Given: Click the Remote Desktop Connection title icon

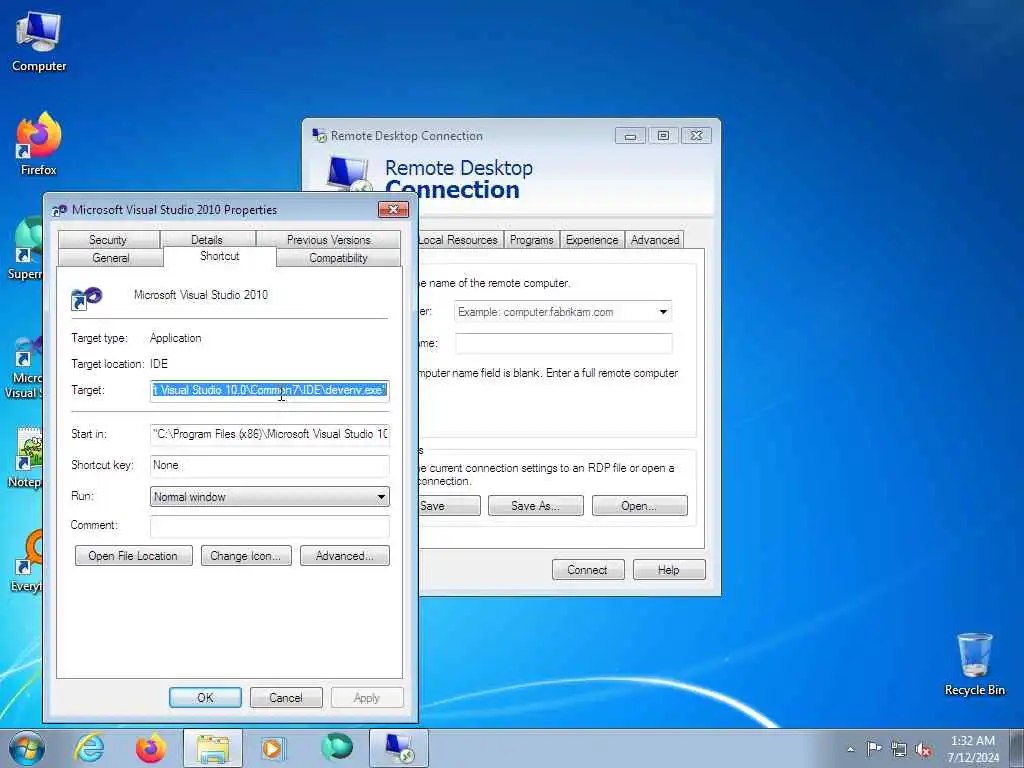Looking at the screenshot, I should click(x=319, y=135).
